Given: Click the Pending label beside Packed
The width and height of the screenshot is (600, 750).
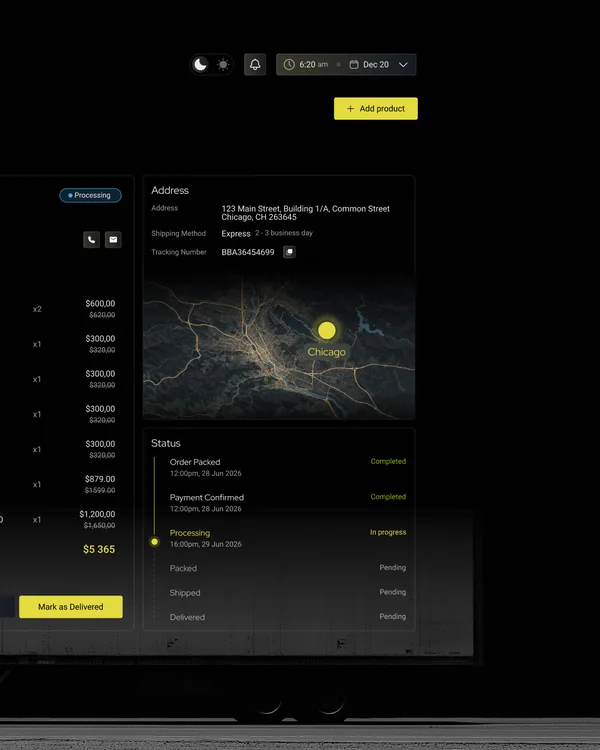Looking at the screenshot, I should (393, 567).
